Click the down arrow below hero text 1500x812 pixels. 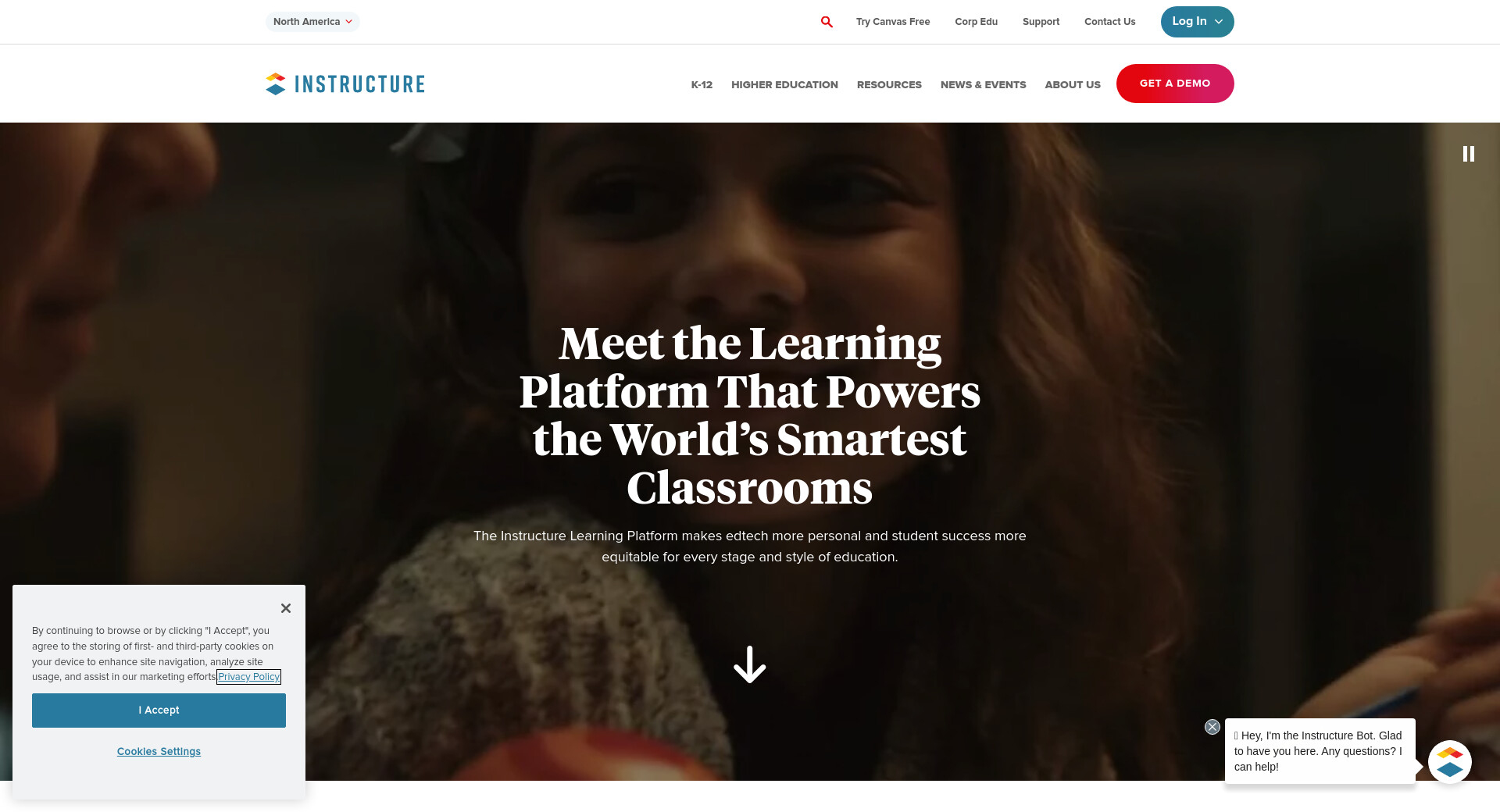coord(750,664)
